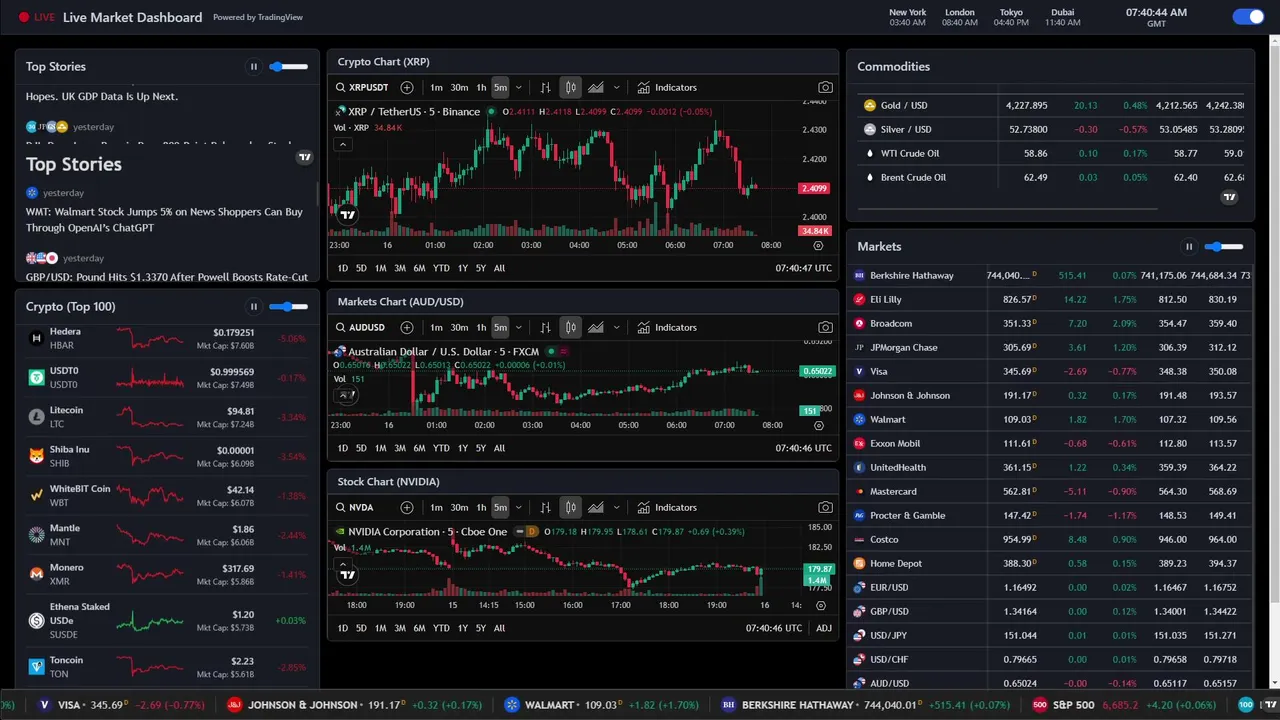Select 30m interval in AUD/USD chart

pos(459,327)
